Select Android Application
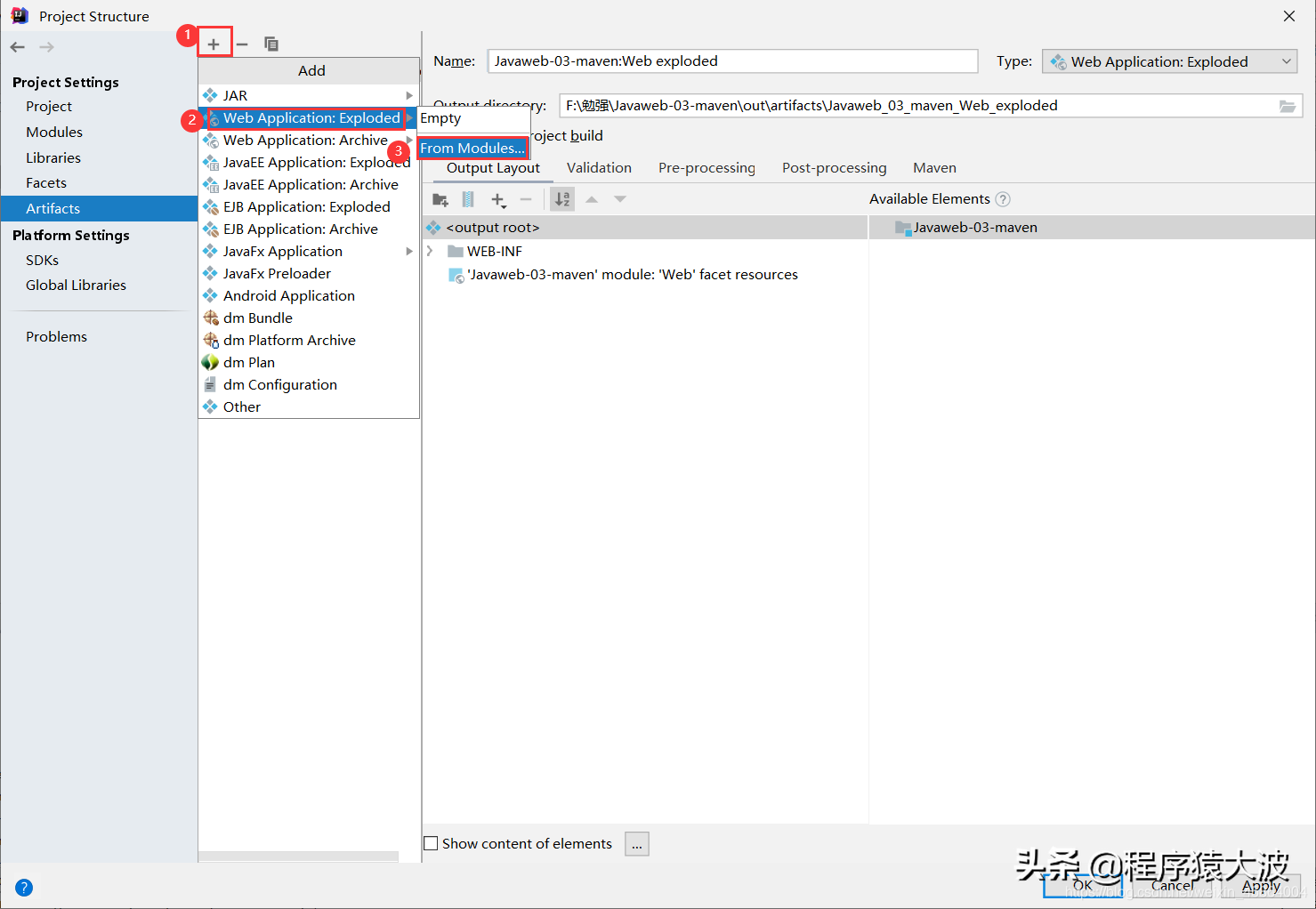This screenshot has height=909, width=1316. point(308,295)
